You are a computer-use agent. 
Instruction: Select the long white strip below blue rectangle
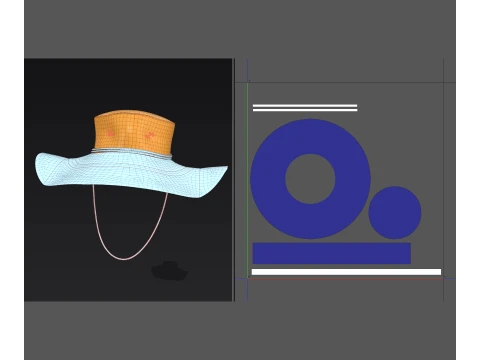[x=346, y=272]
